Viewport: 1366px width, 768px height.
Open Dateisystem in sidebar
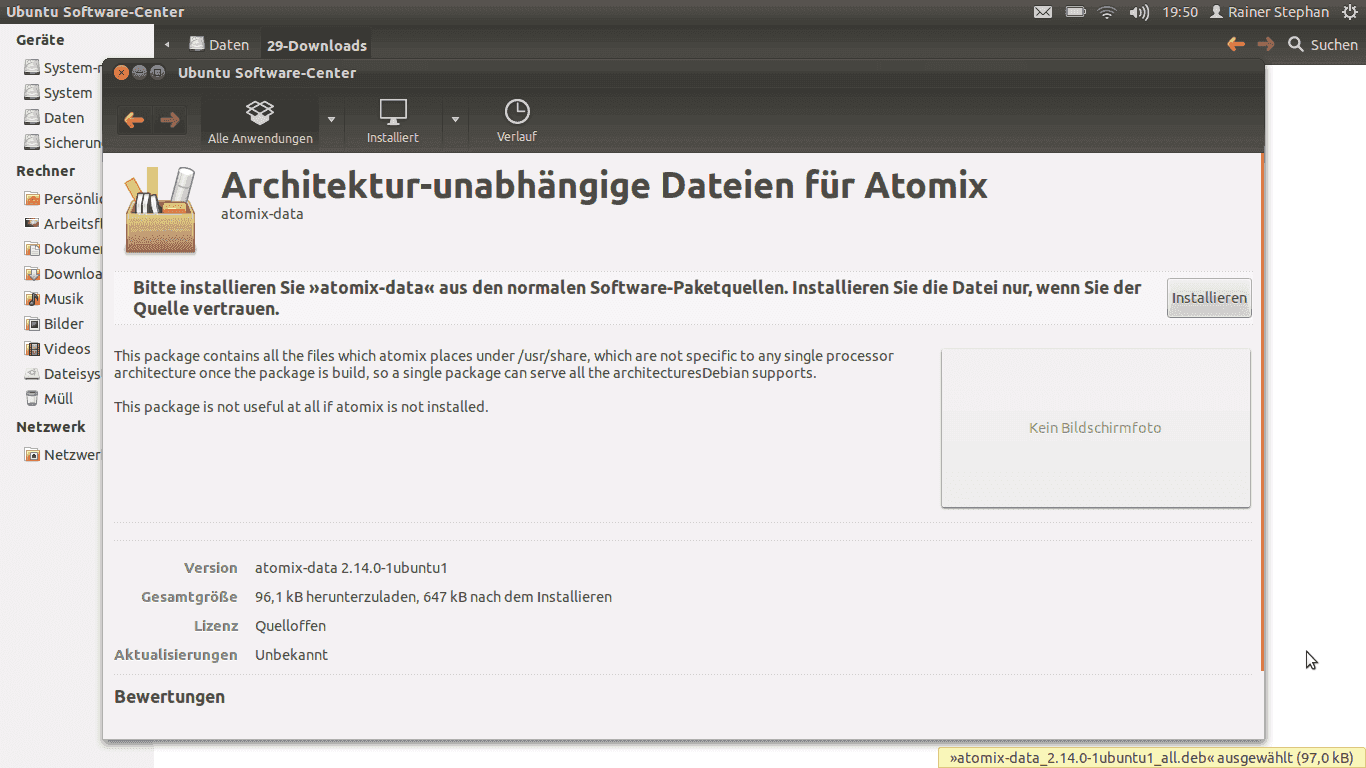pyautogui.click(x=64, y=374)
